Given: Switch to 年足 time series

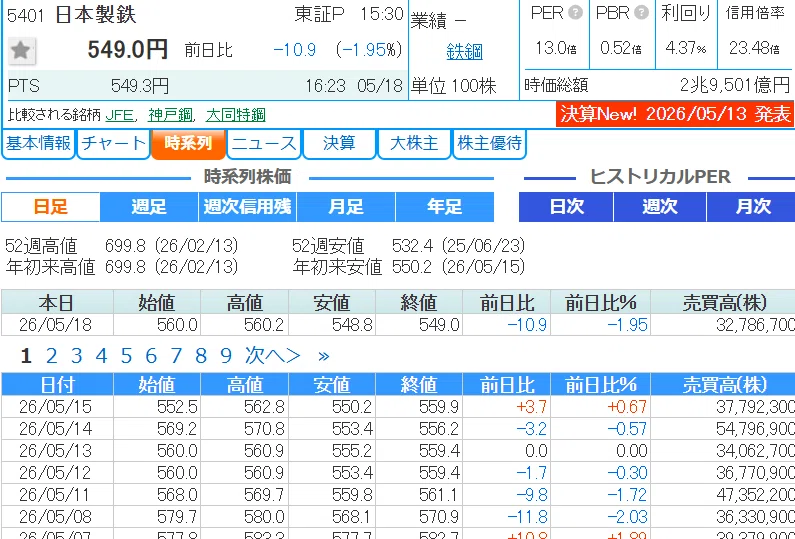Looking at the screenshot, I should (x=445, y=207).
